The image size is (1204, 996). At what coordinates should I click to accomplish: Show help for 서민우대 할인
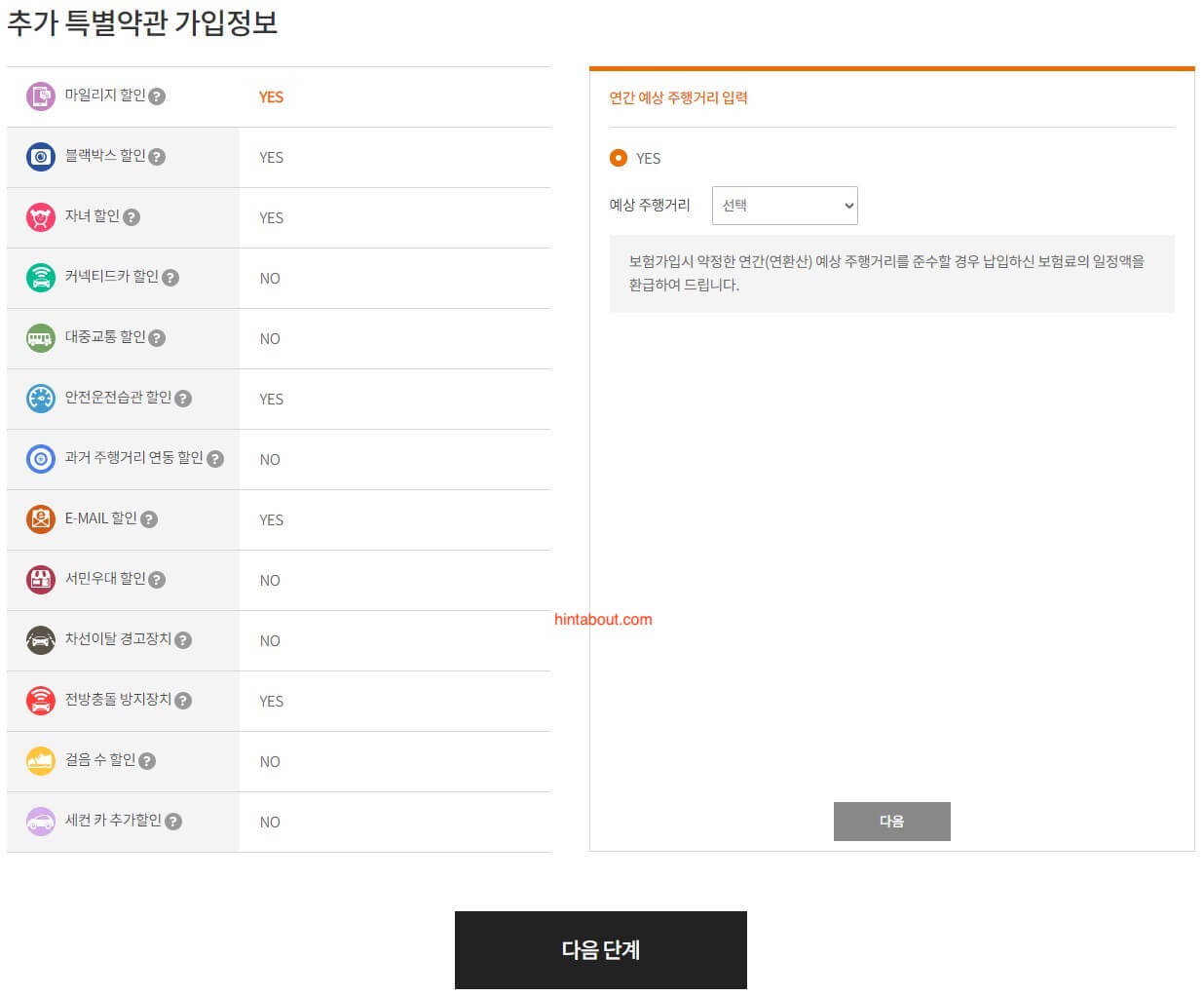coord(157,580)
